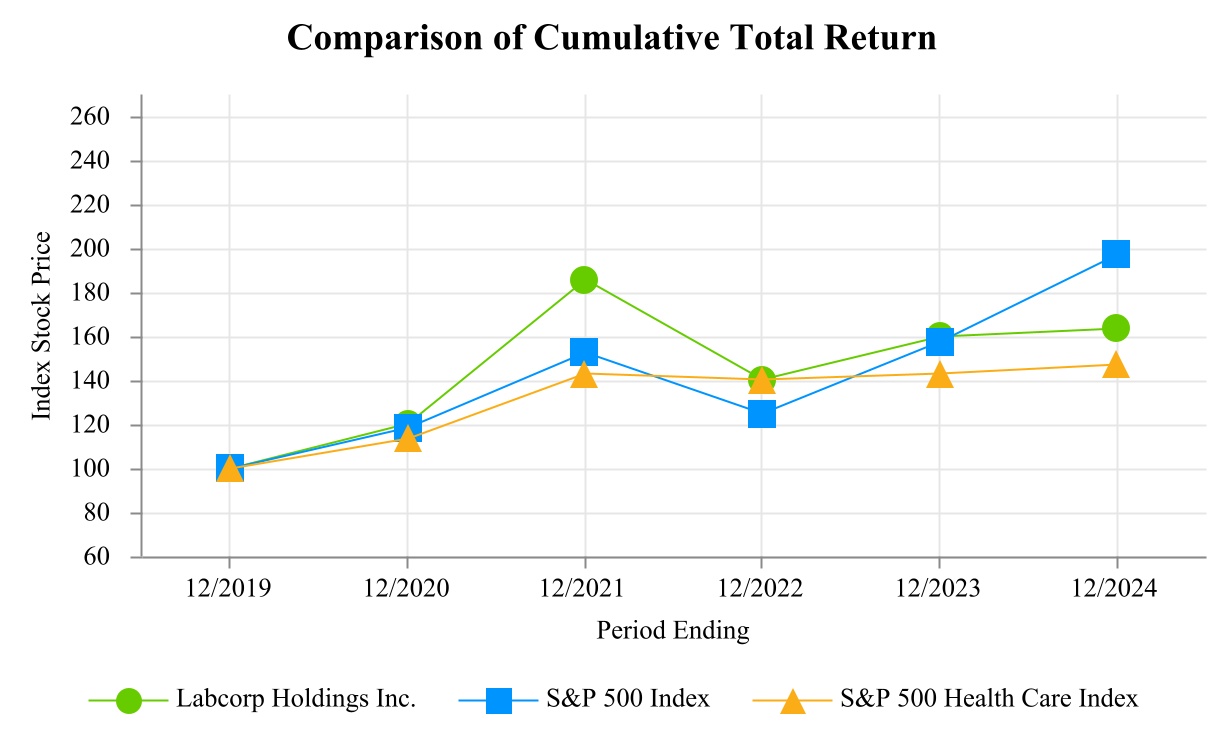Image resolution: width=1226 pixels, height=744 pixels.
Task: Select the S&P 500 blue square at 12/2021
Action: (584, 352)
